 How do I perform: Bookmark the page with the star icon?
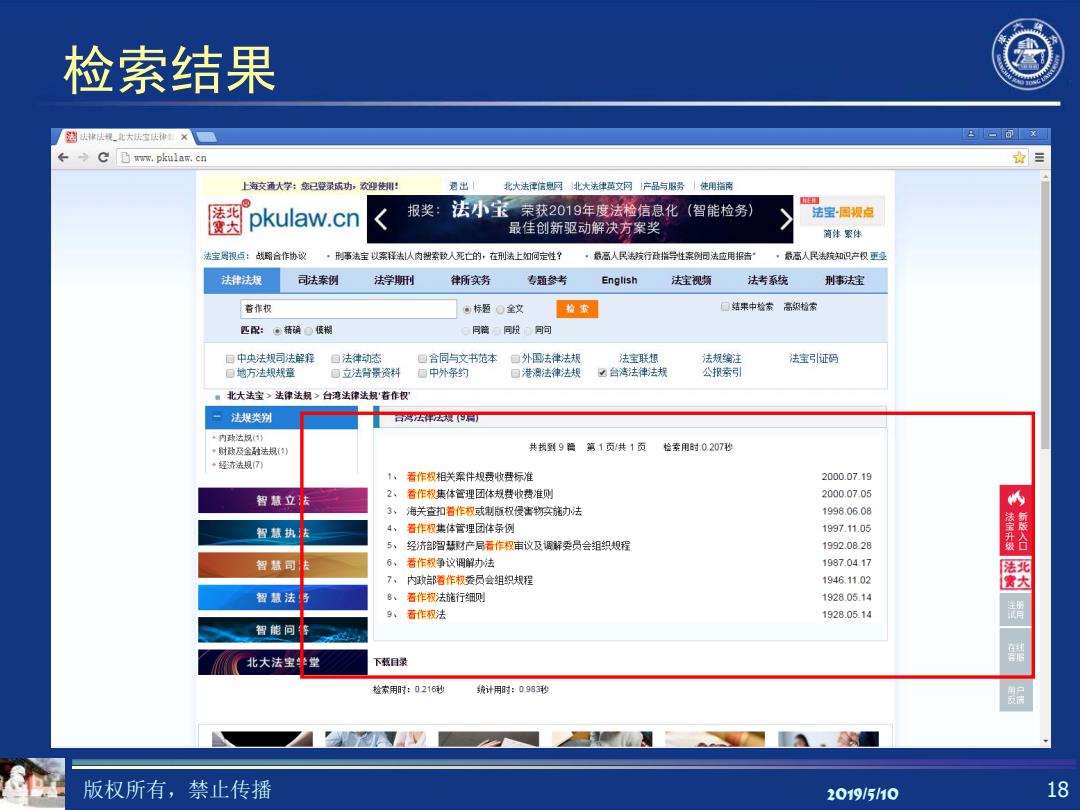(1019, 158)
